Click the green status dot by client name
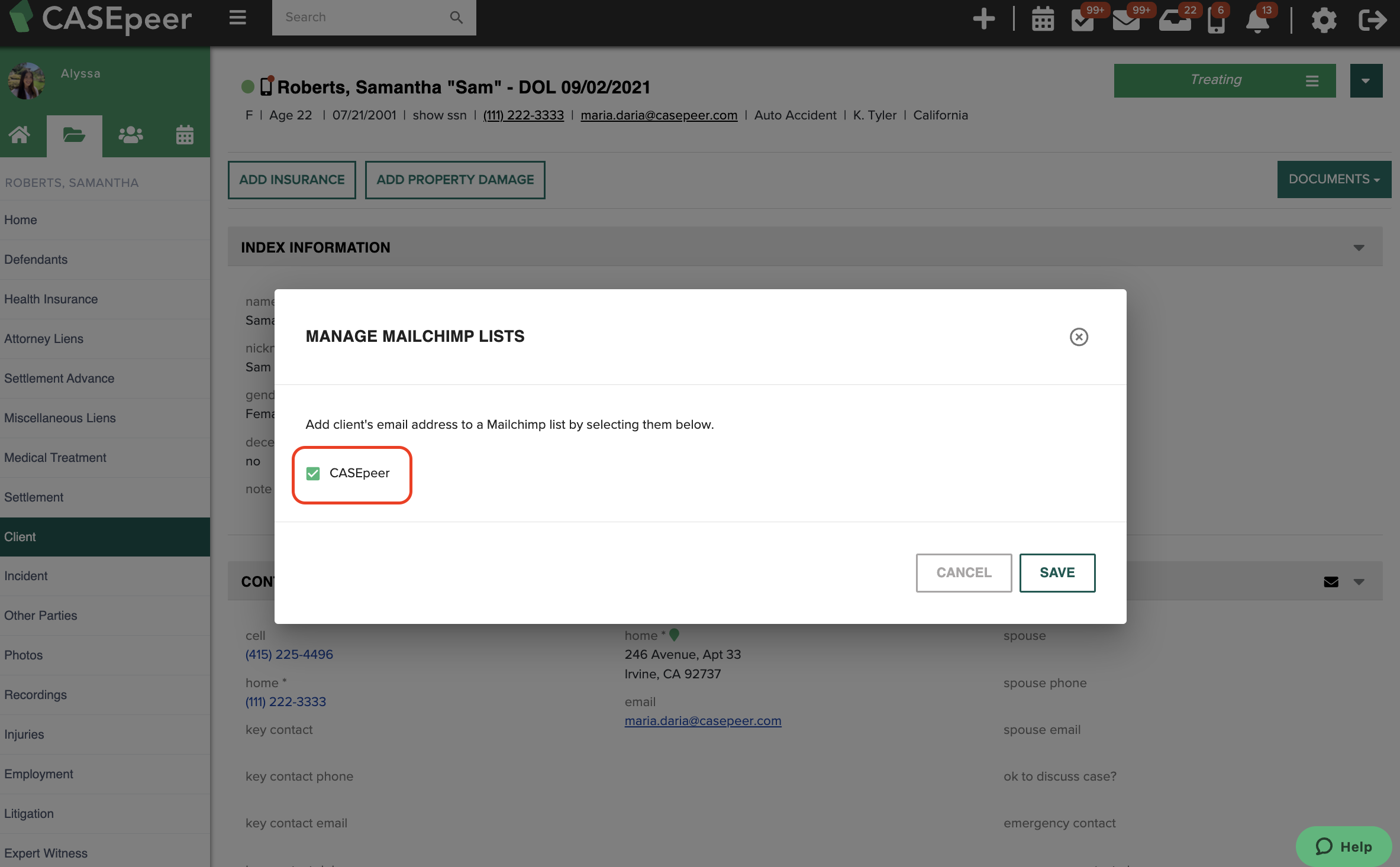Screen dimensions: 1400x867 click(248, 87)
